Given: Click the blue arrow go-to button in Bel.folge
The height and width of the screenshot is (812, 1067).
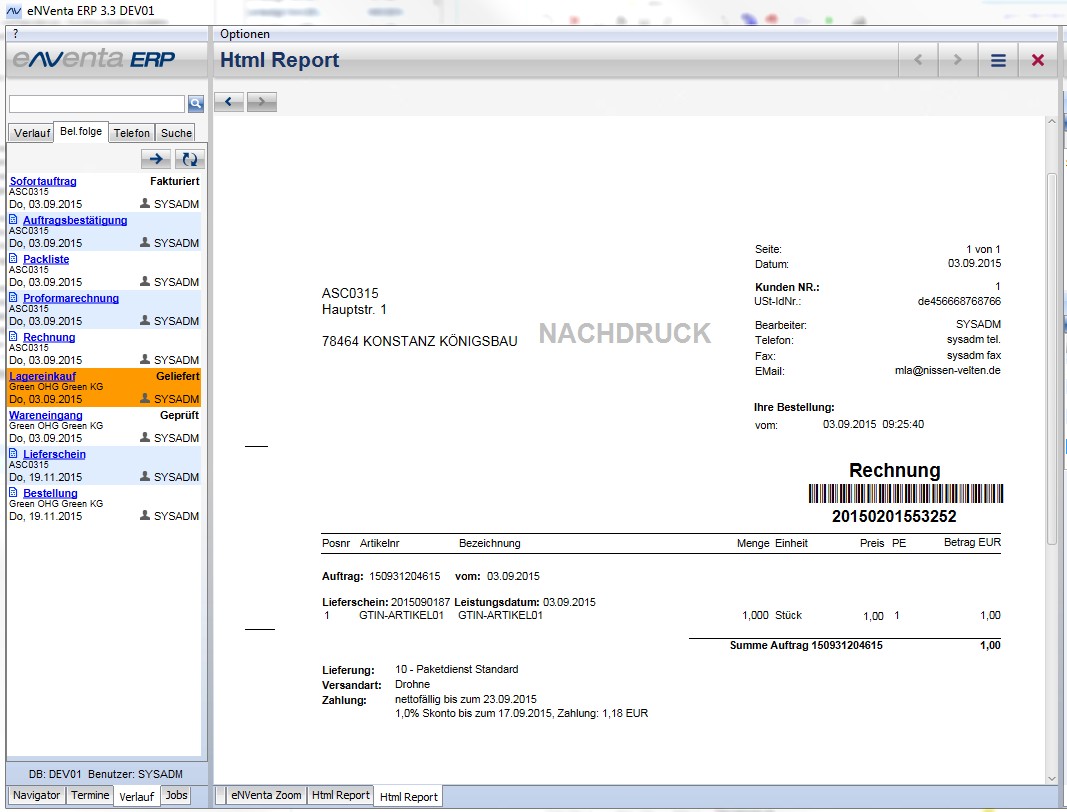Looking at the screenshot, I should pos(156,158).
